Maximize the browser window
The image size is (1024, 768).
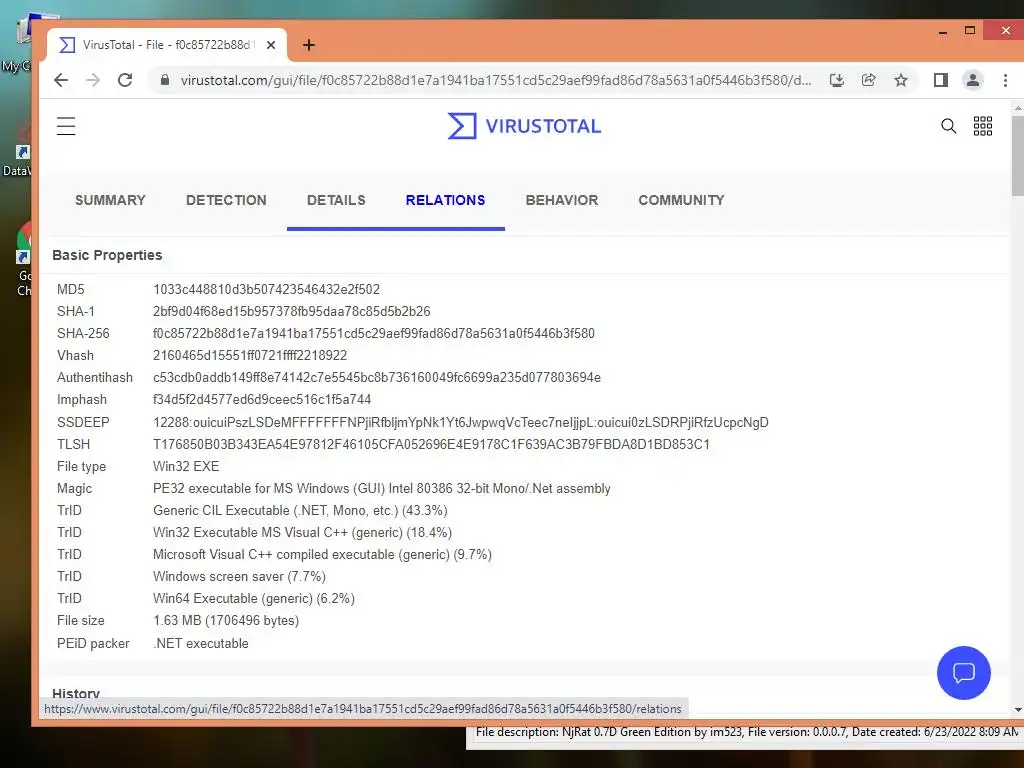coord(970,31)
